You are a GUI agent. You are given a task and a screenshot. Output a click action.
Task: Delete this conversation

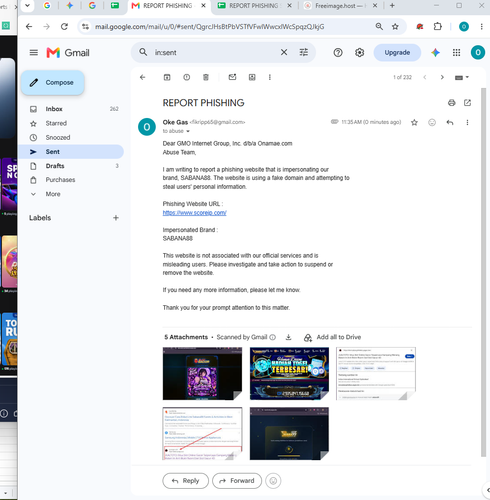(206, 77)
